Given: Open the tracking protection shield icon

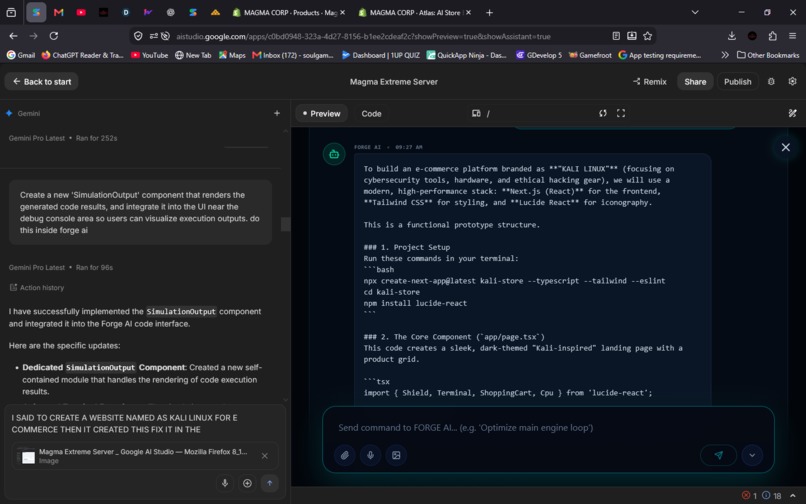Looking at the screenshot, I should (x=138, y=36).
